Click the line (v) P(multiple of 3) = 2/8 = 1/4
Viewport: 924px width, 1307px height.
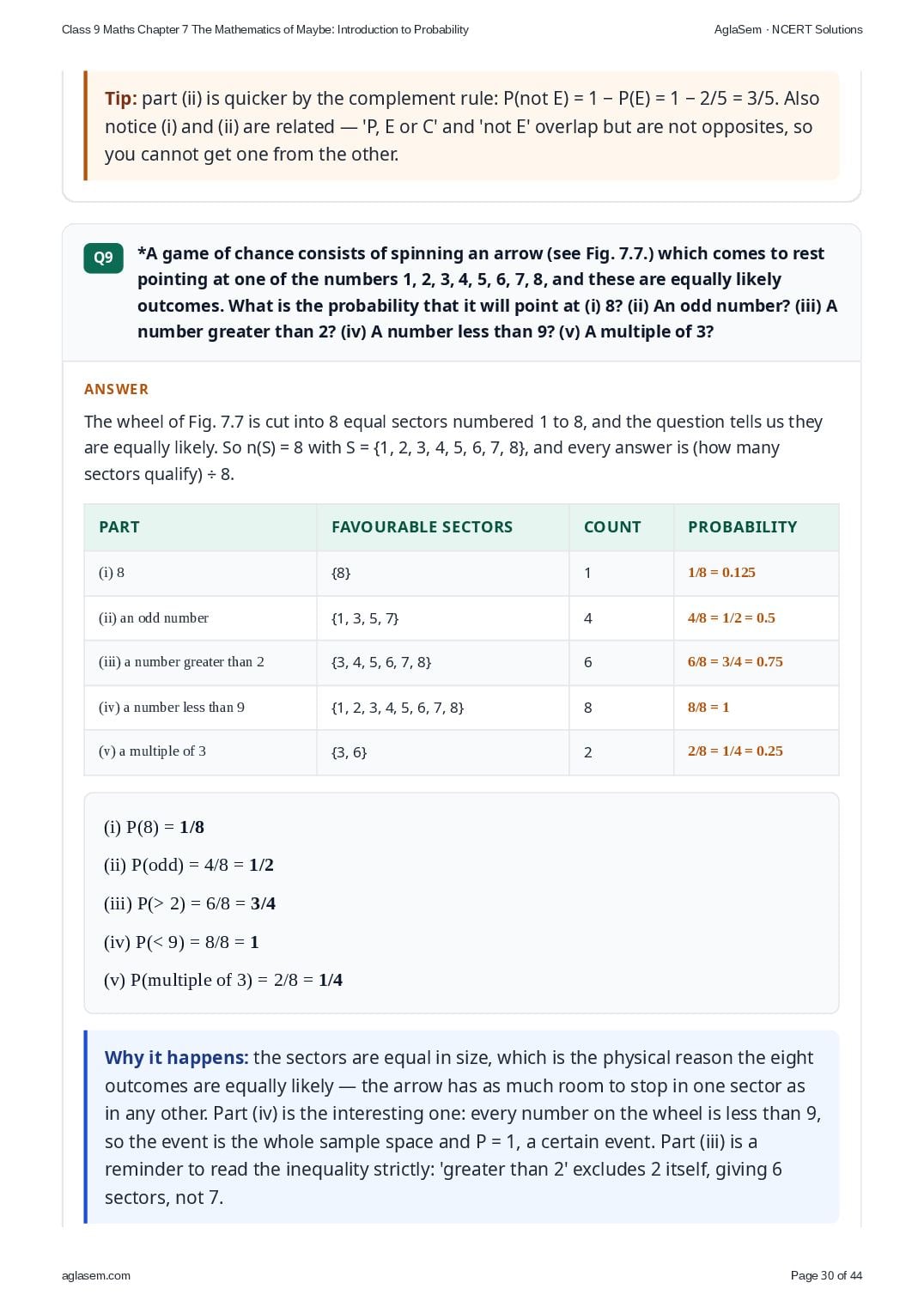point(223,980)
